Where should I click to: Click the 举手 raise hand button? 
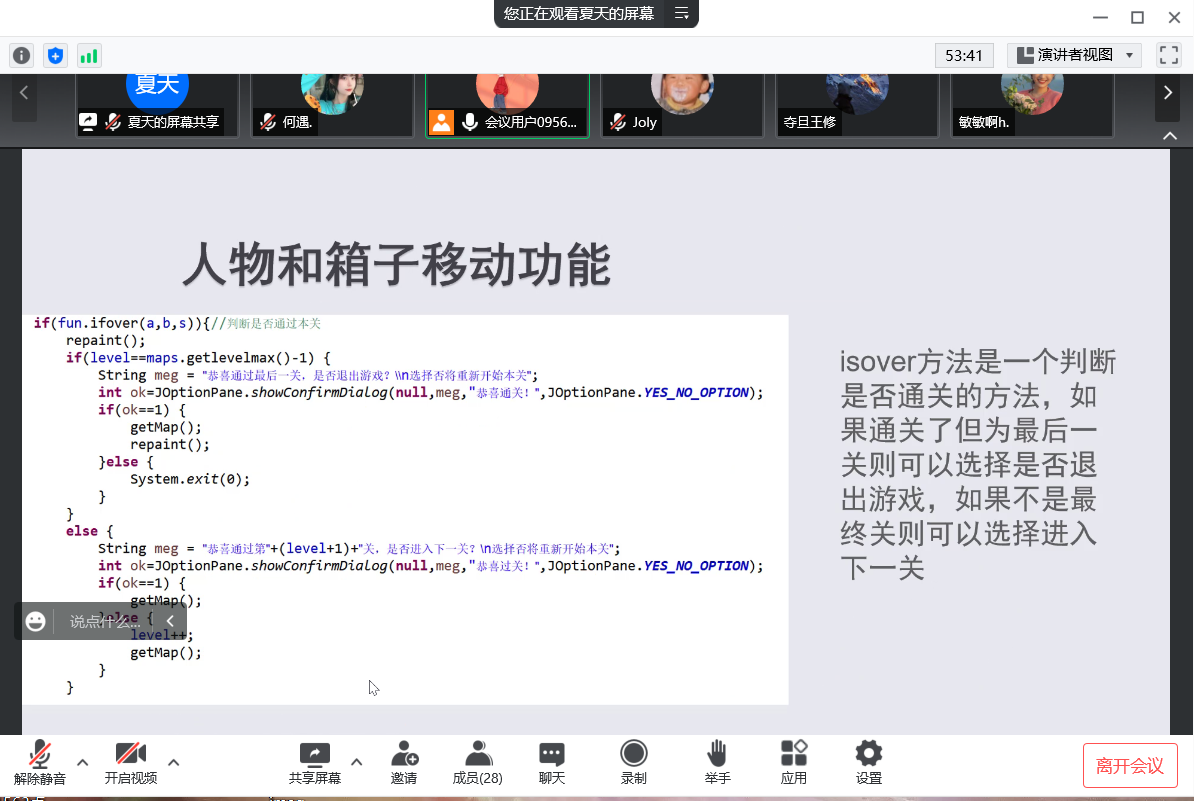pyautogui.click(x=717, y=762)
